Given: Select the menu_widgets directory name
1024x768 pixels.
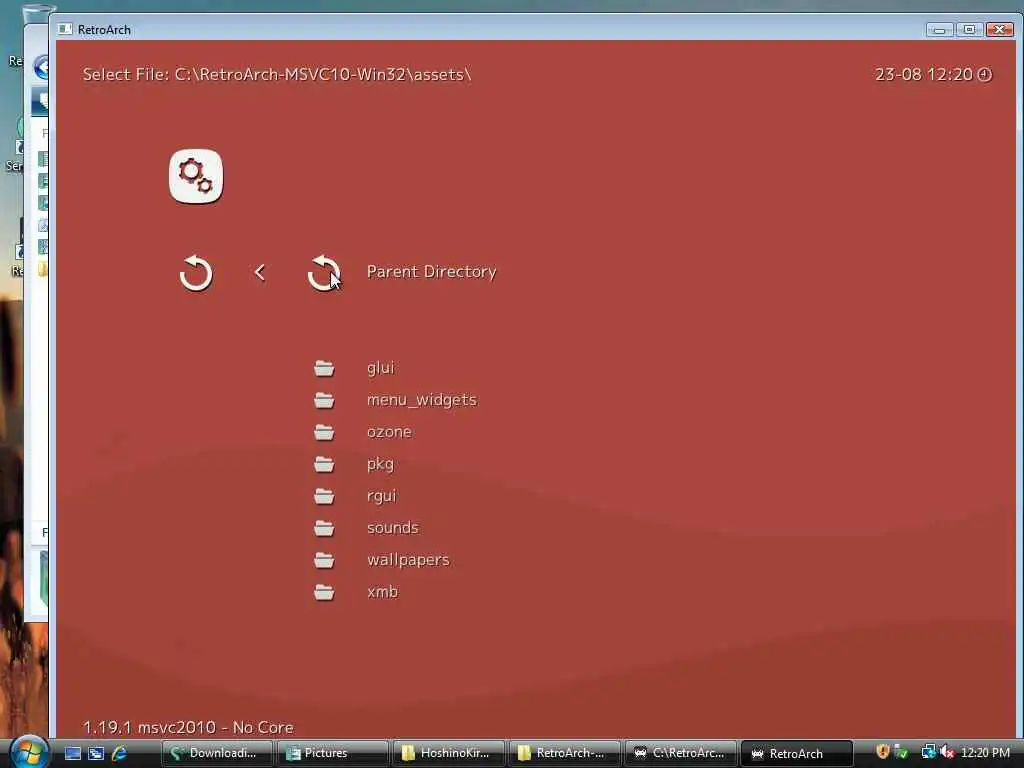Looking at the screenshot, I should (x=422, y=400).
